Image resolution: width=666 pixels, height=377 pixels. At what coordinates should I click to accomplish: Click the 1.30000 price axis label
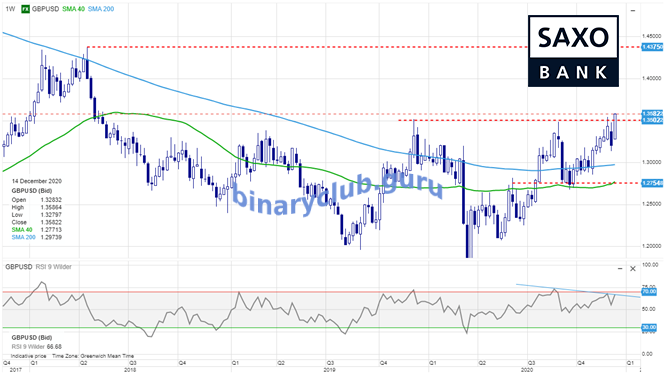(x=652, y=162)
